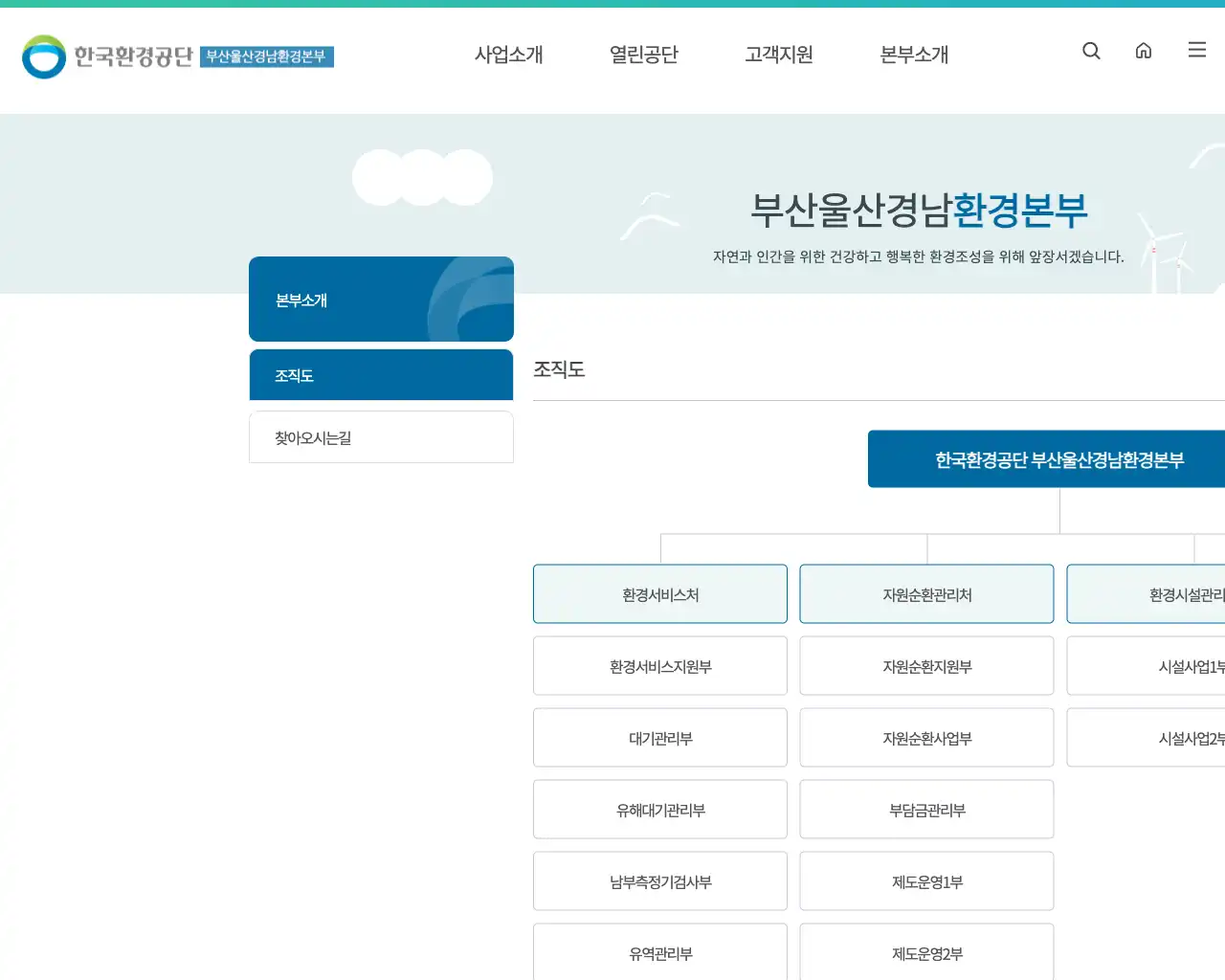Open the 본부소개 menu in the header

[x=913, y=55]
